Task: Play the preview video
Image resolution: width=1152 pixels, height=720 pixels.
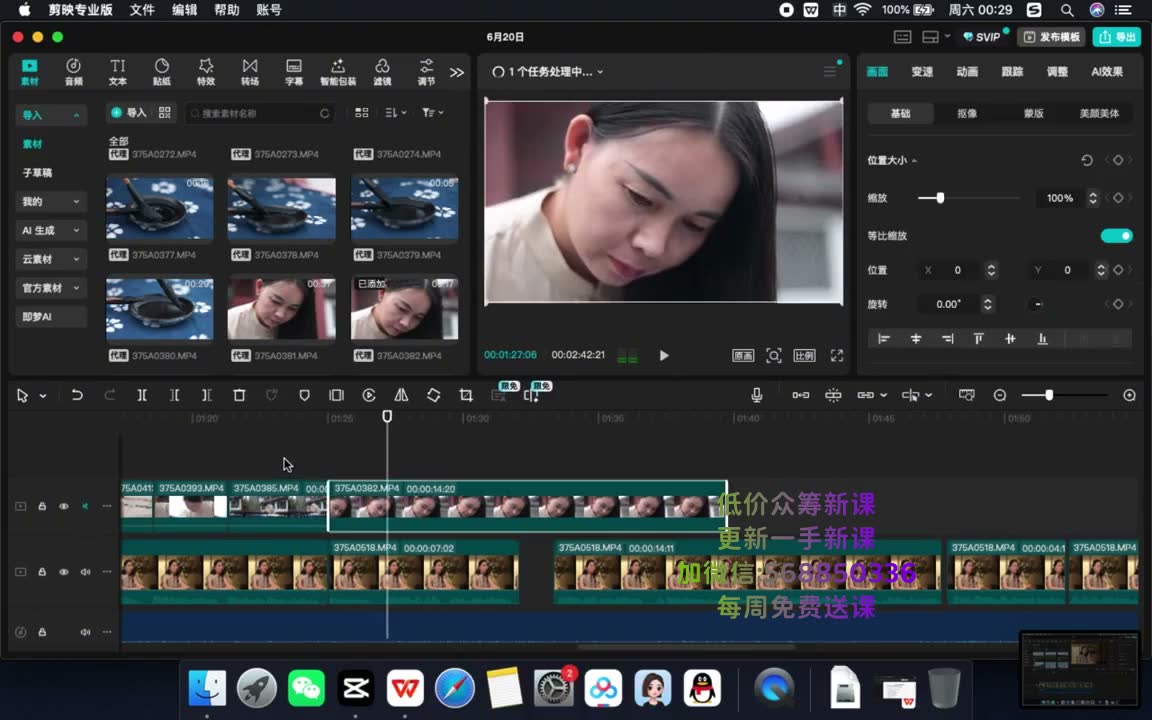Action: 664,356
